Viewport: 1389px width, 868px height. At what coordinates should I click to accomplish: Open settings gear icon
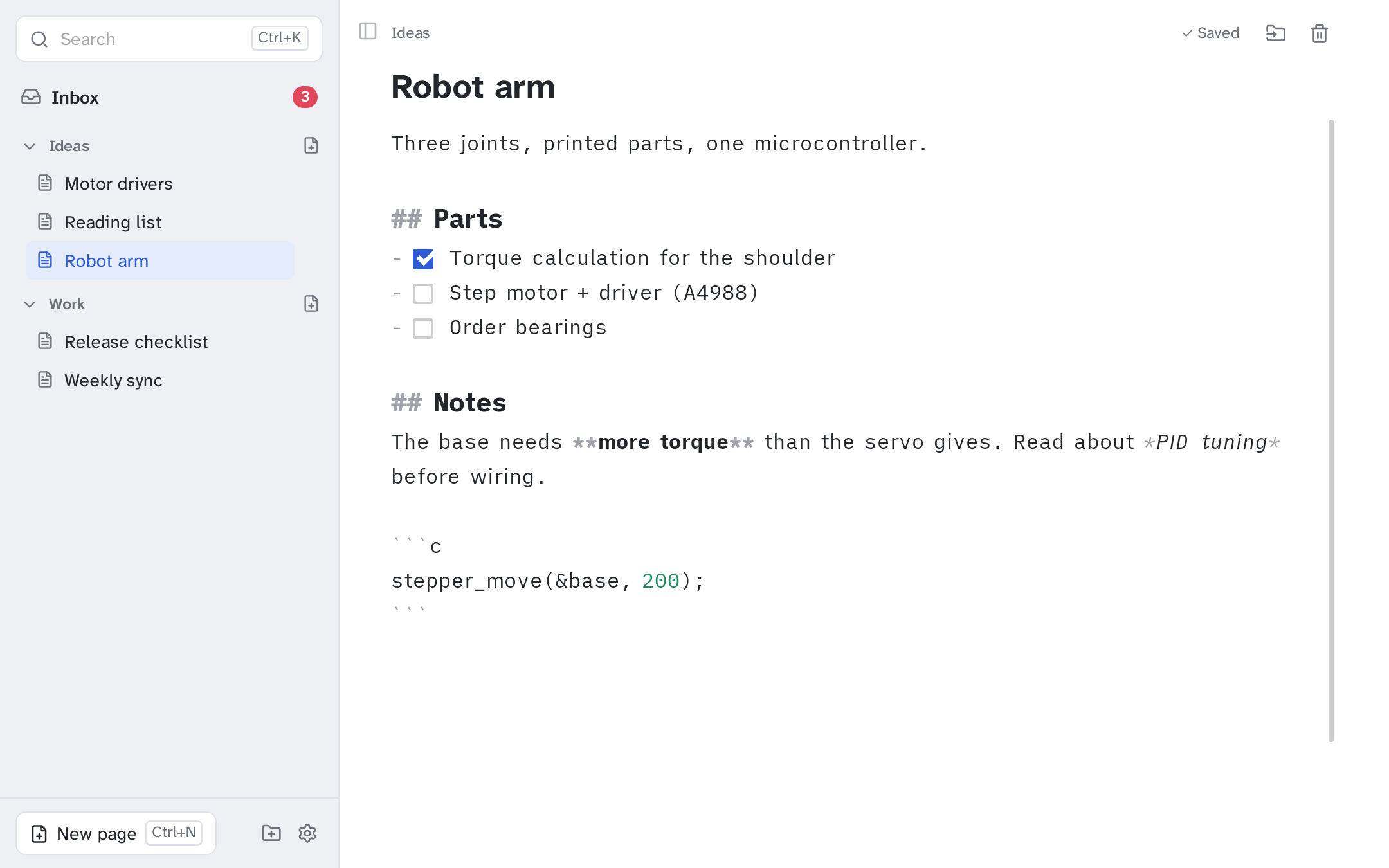[307, 833]
